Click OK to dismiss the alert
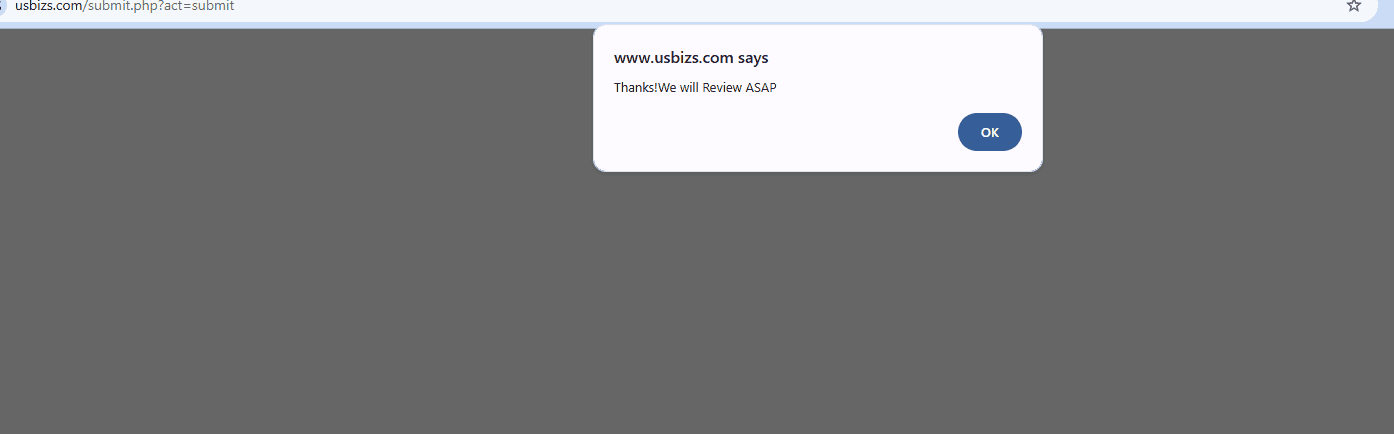The image size is (1394, 434). 989,132
